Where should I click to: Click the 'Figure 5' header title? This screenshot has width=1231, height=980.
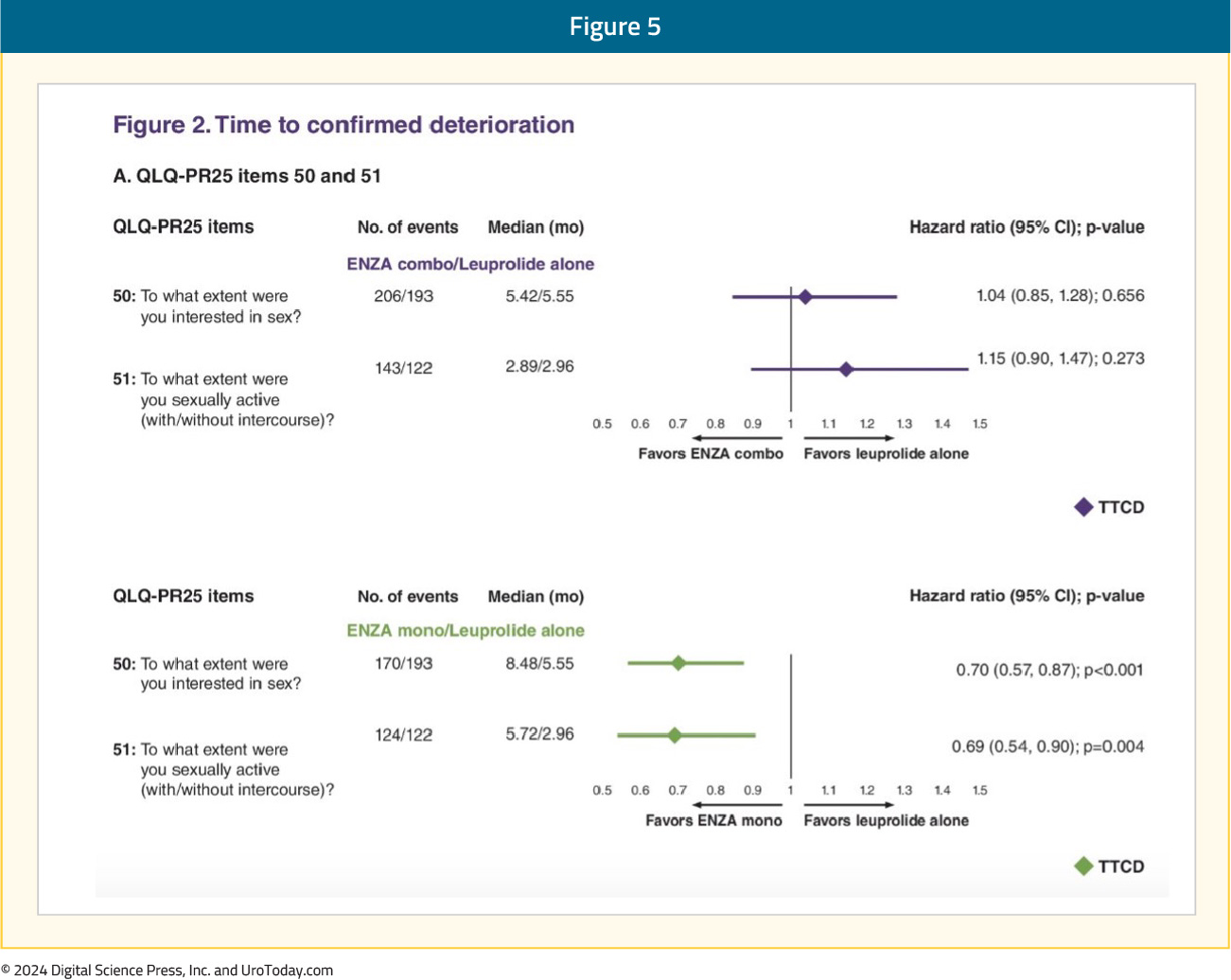pos(615,26)
